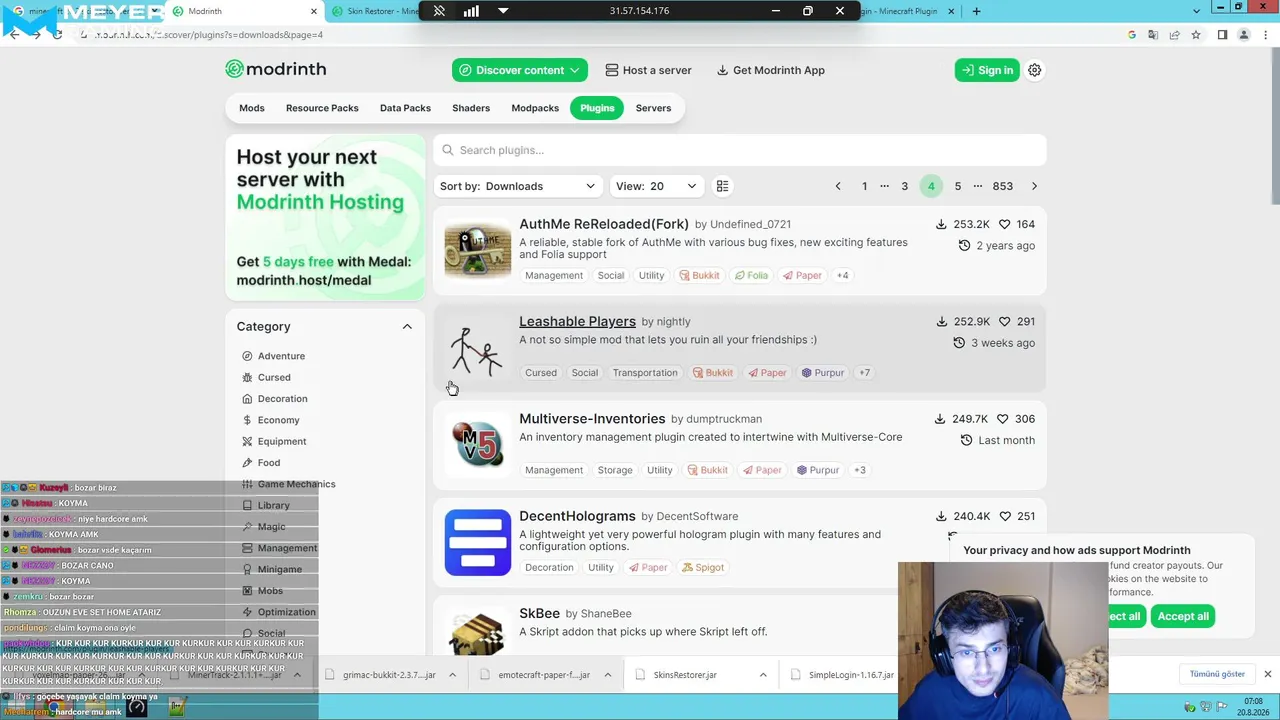The height and width of the screenshot is (720, 1280).
Task: Show more loaders for Multiverse-Inventories with +3
Action: click(x=859, y=470)
